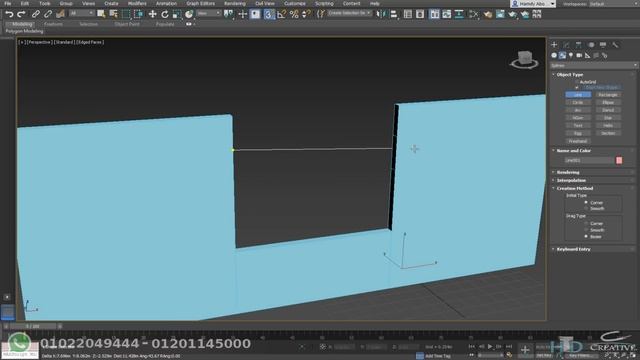Select the Unlink Selection tool
Viewport: 640px width, 360px height.
pos(48,14)
